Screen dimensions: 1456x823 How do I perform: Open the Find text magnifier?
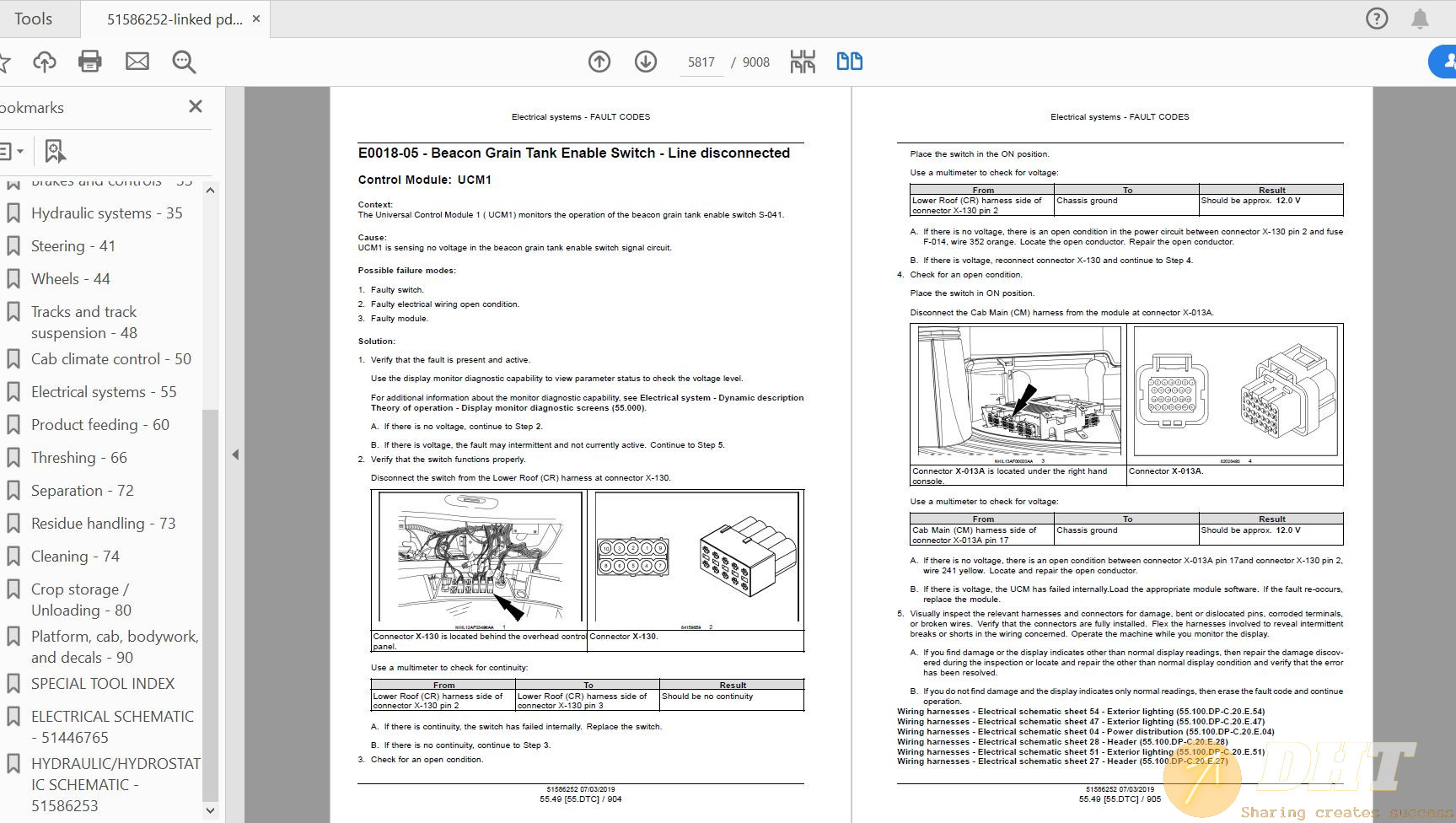(x=184, y=62)
